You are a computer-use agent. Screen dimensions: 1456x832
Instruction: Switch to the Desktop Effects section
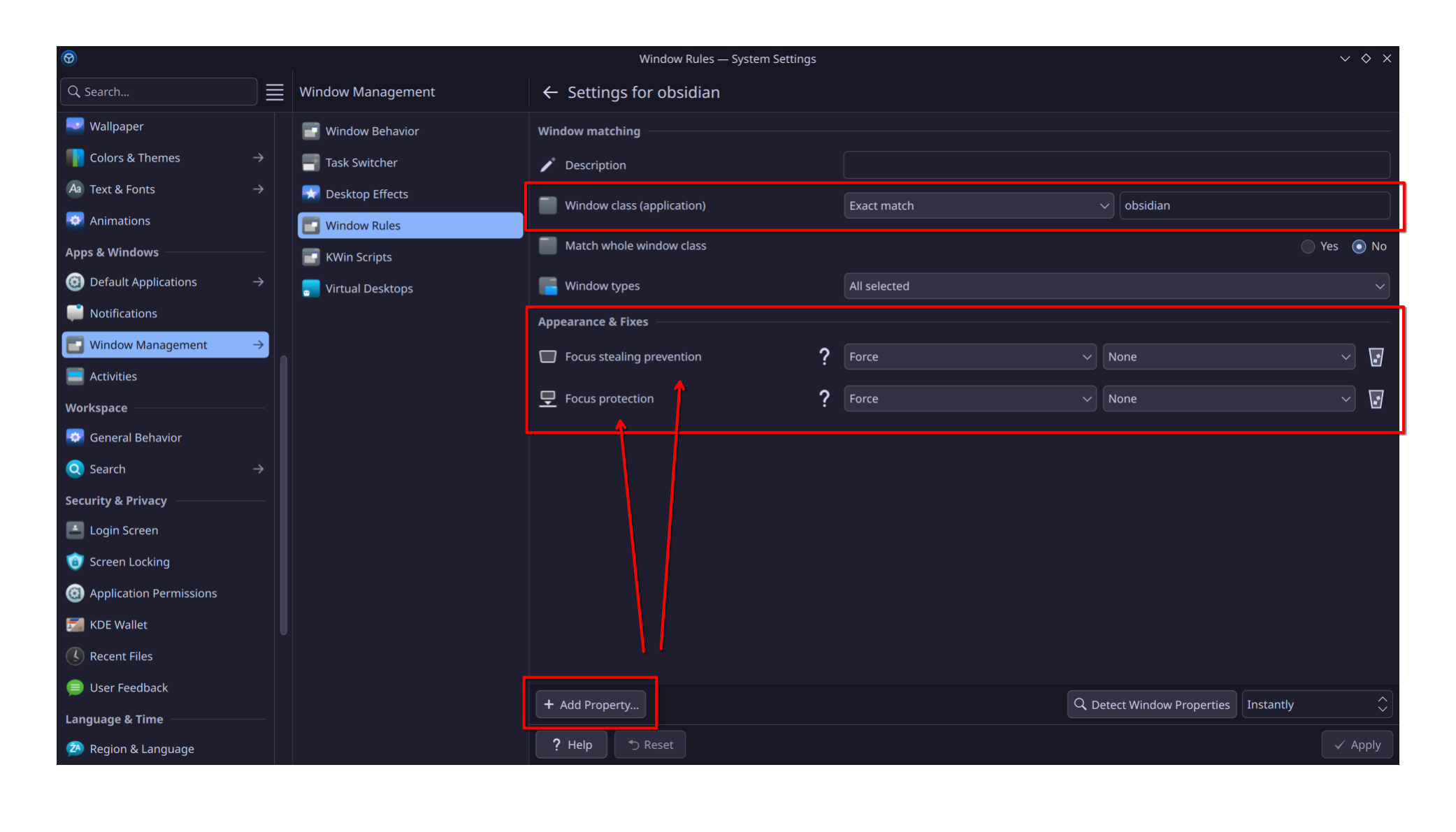tap(366, 194)
